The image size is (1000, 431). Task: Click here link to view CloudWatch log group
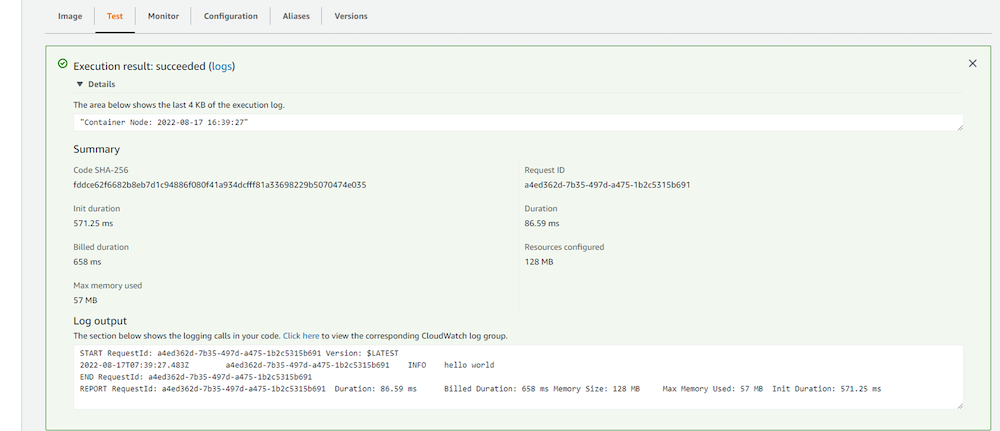pyautogui.click(x=301, y=336)
